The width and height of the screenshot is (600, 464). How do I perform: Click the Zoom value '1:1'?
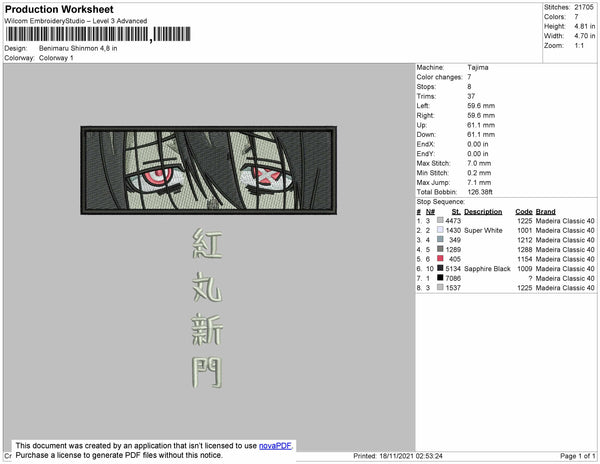[x=579, y=46]
